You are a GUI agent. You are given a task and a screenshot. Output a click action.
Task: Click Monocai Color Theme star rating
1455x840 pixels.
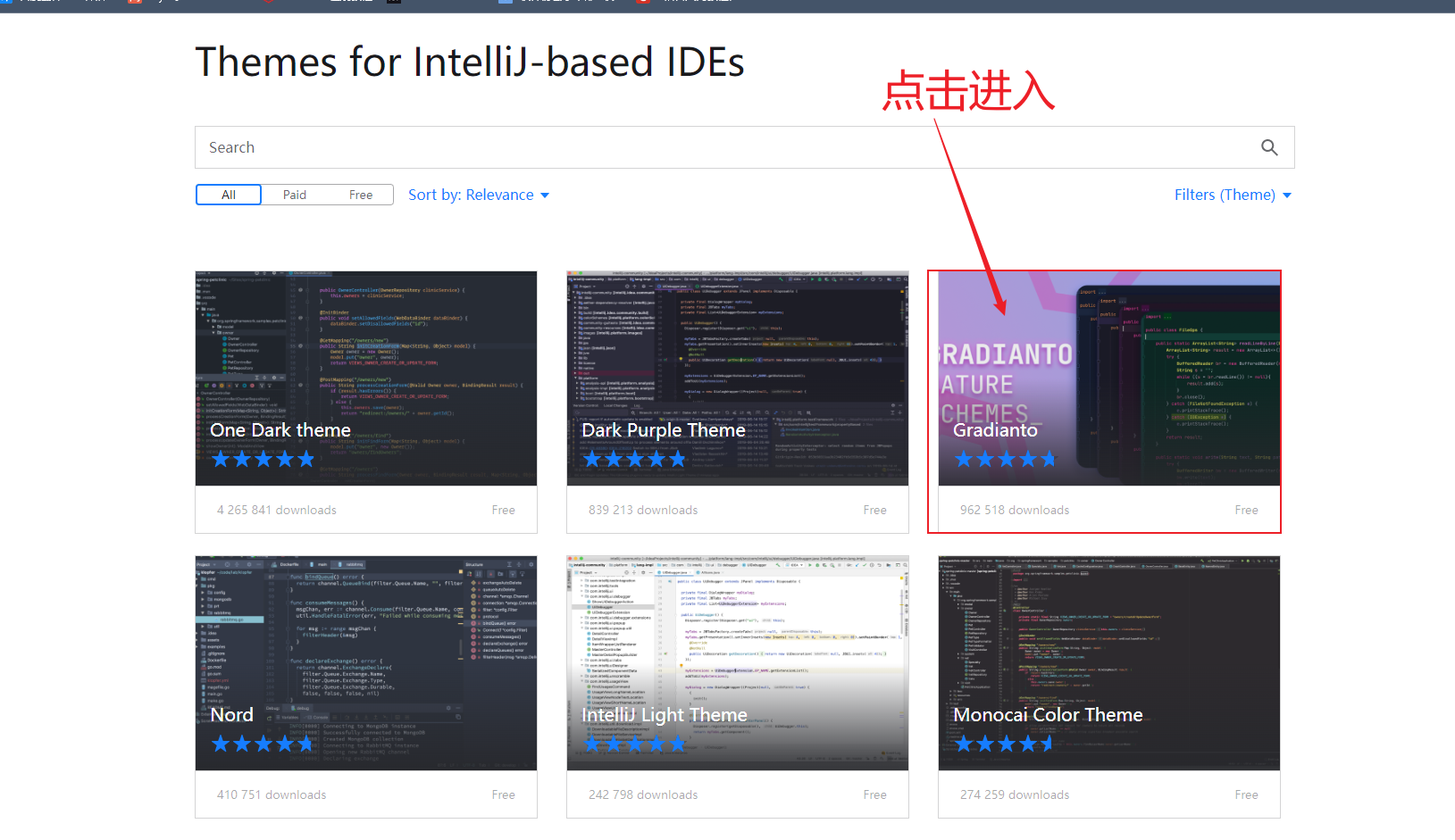1004,744
